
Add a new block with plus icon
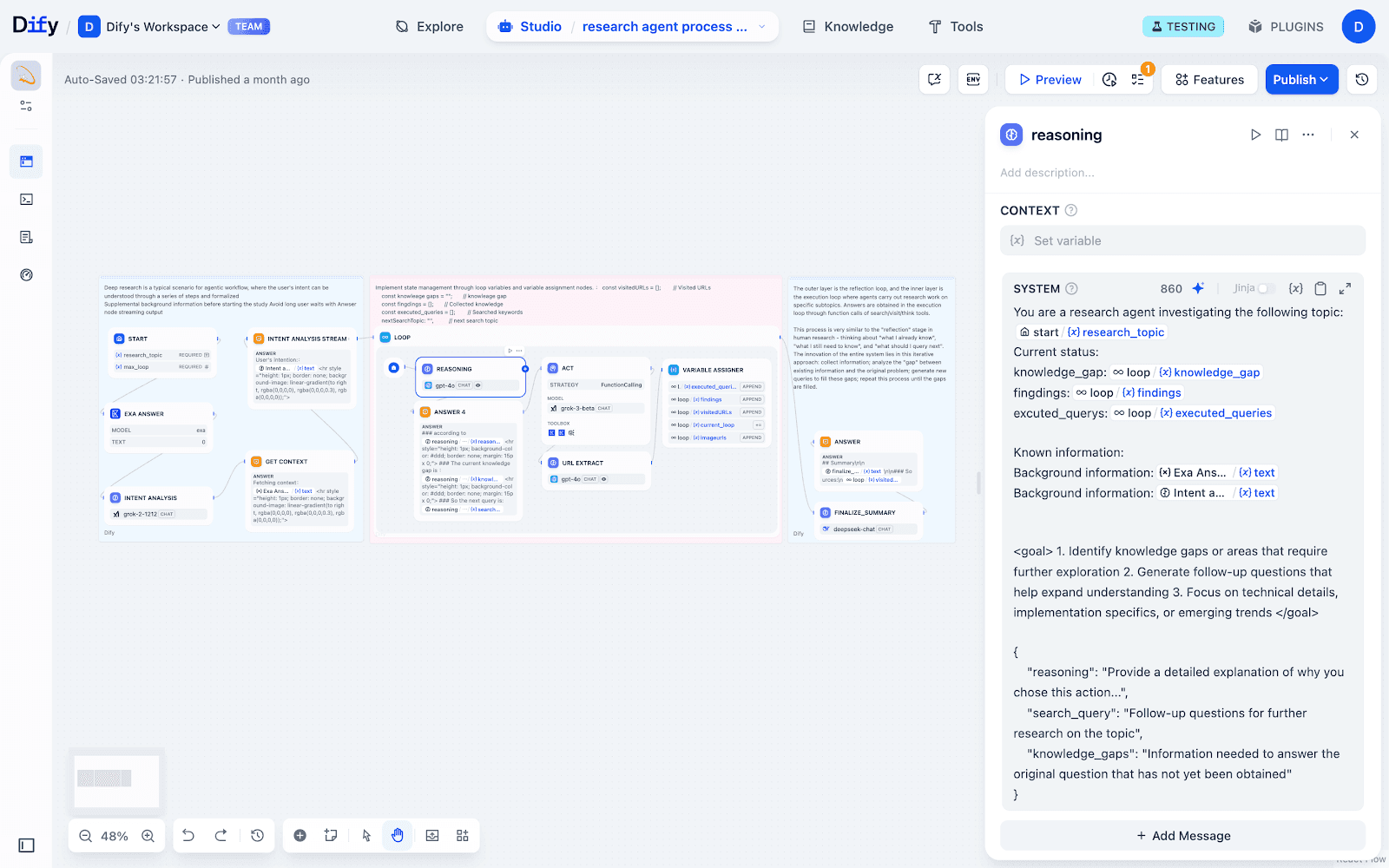pyautogui.click(x=300, y=835)
